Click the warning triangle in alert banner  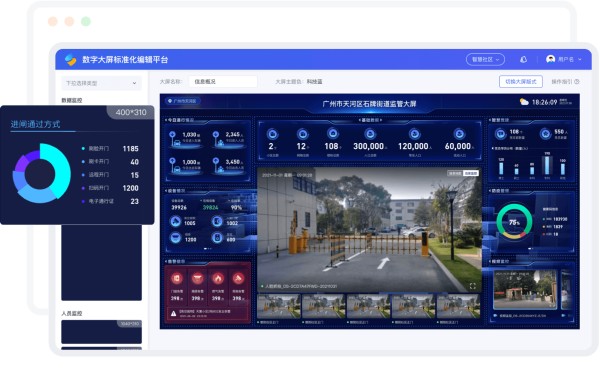click(x=173, y=314)
